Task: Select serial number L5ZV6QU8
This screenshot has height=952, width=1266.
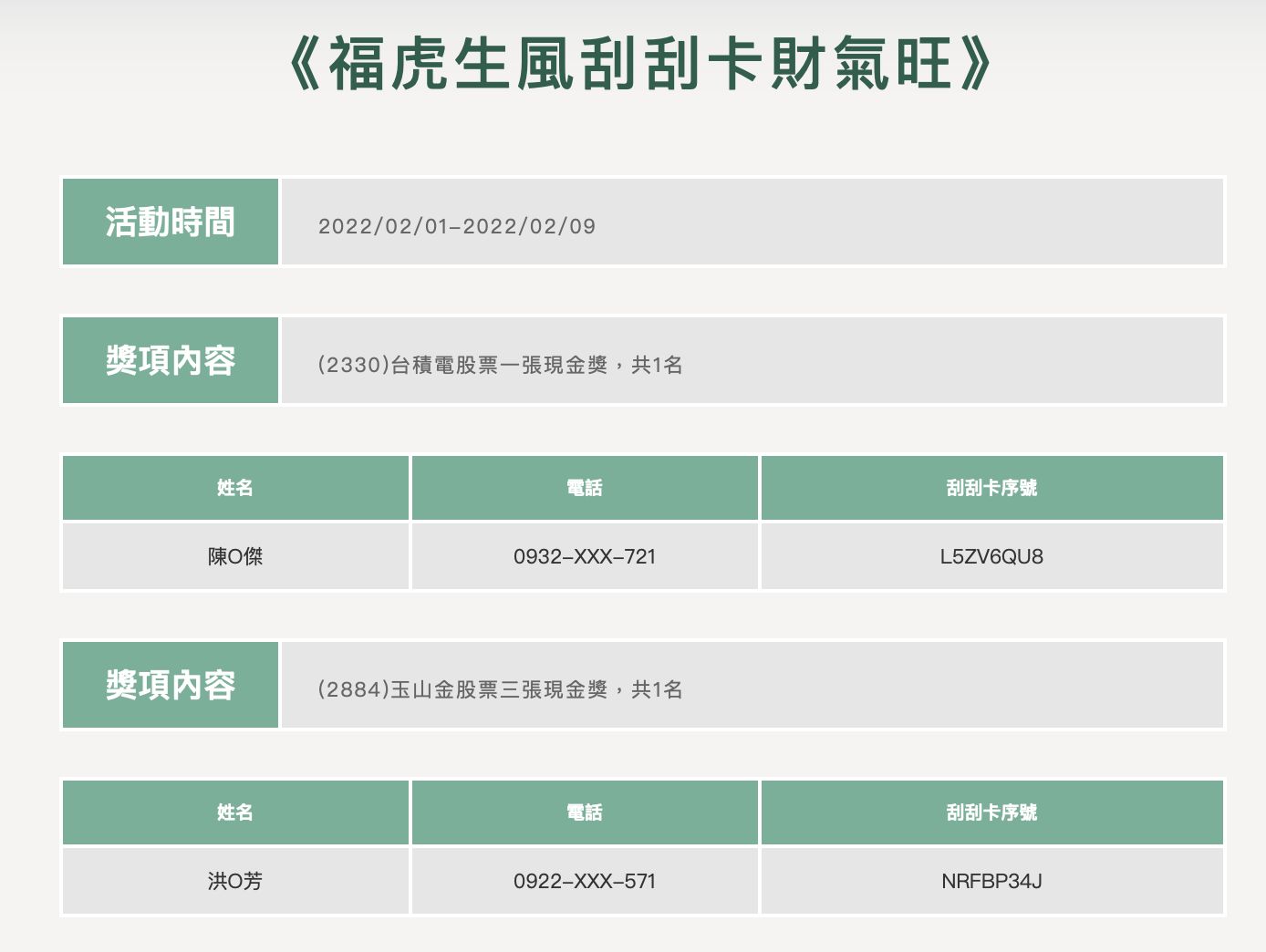Action: [991, 556]
